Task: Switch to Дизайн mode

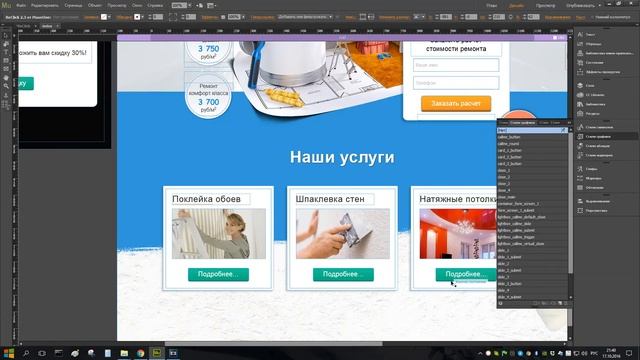Action: pyautogui.click(x=516, y=6)
